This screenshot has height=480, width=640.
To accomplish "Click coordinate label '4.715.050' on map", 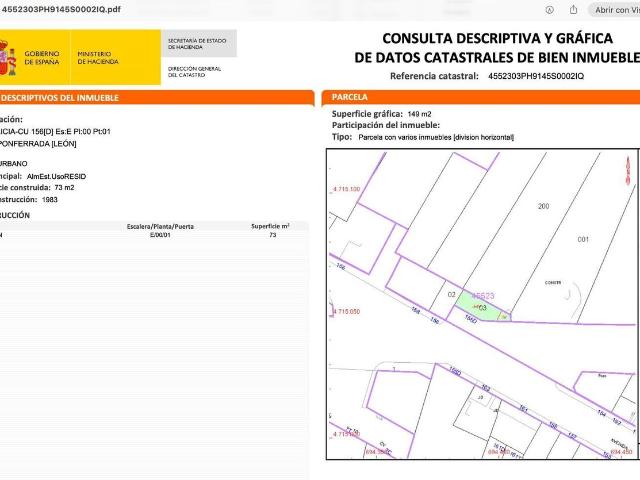I will [346, 312].
